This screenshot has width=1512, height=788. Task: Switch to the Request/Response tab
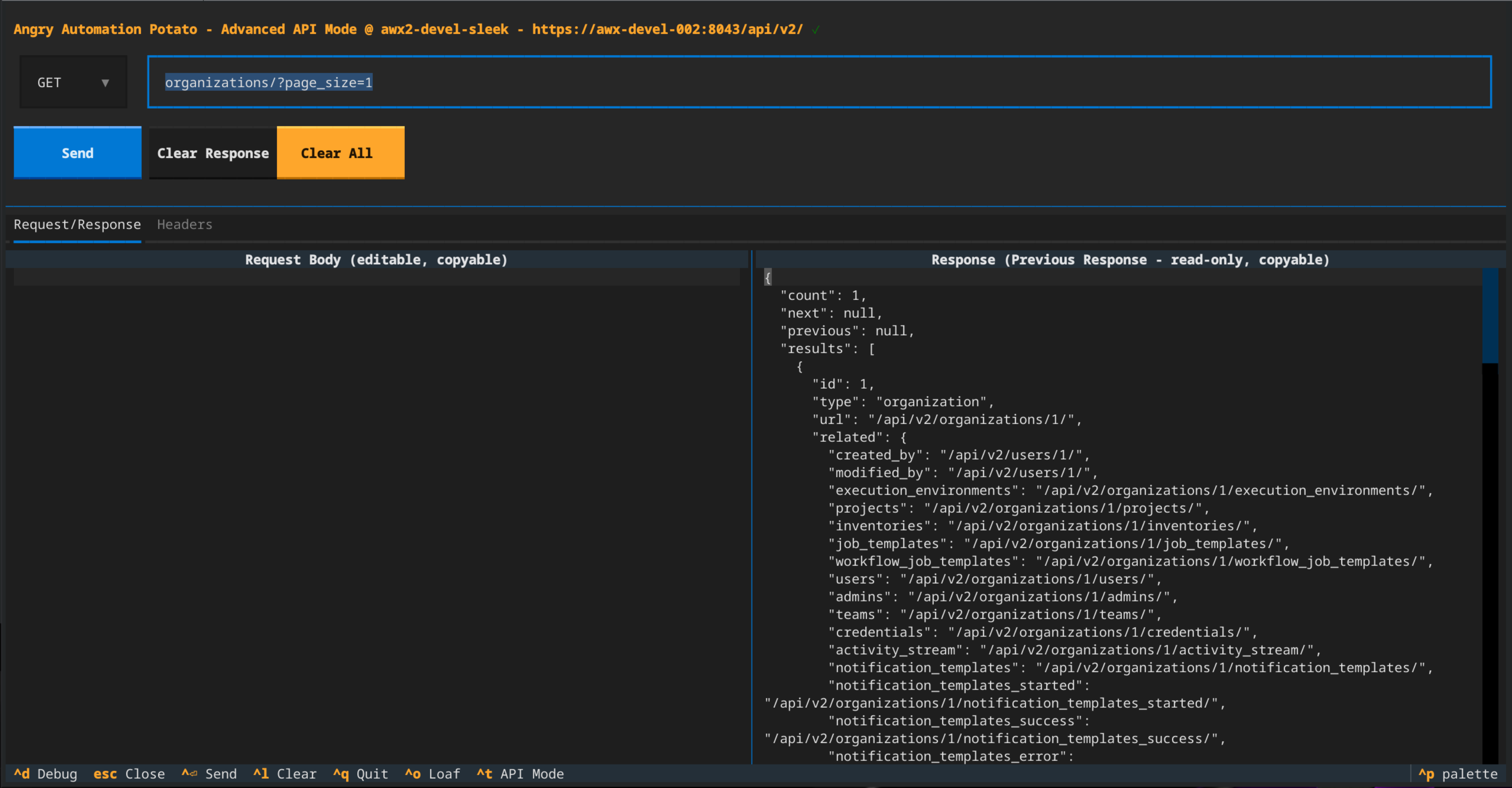click(78, 225)
